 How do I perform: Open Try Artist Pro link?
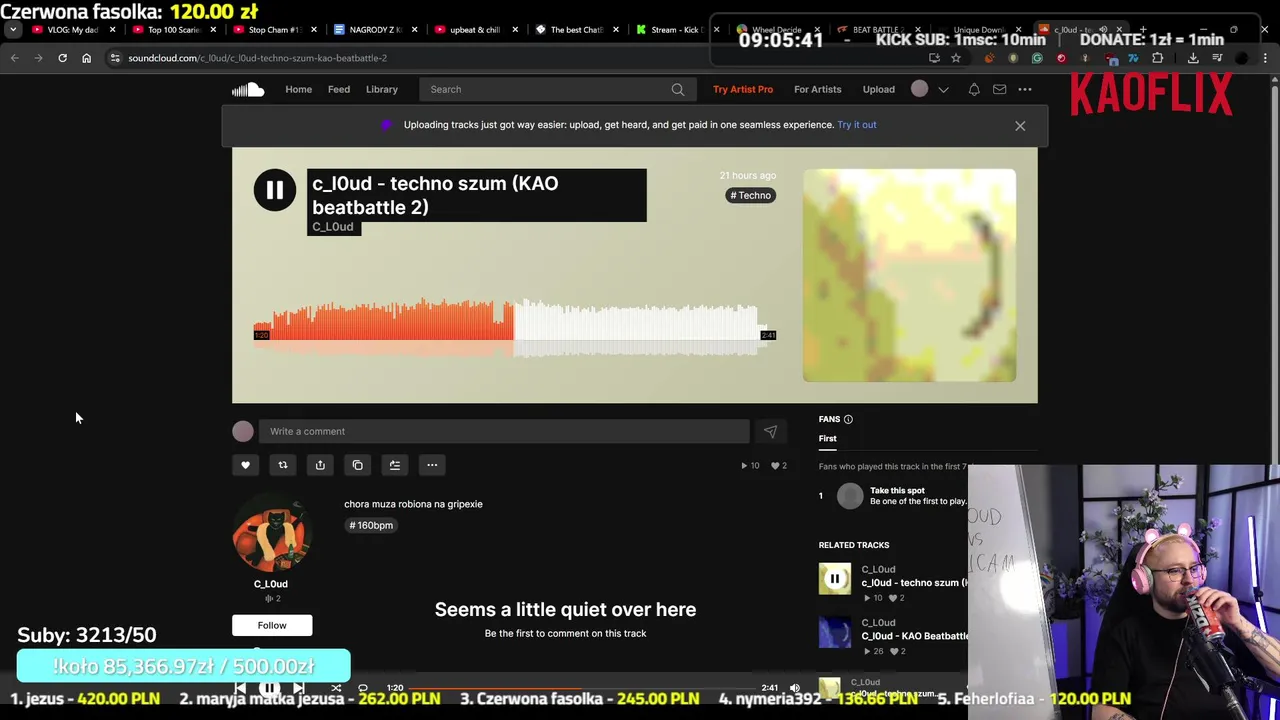743,89
